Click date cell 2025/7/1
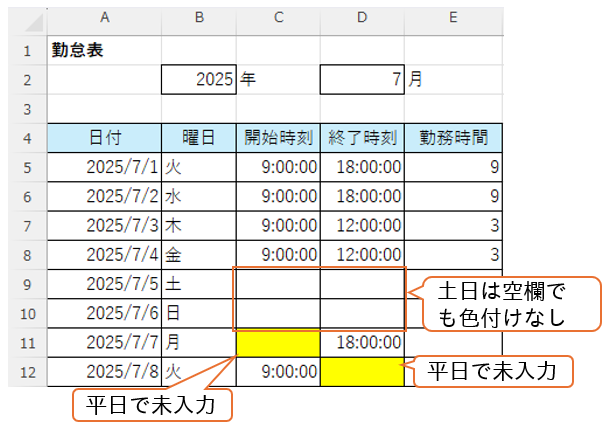This screenshot has height=423, width=606. point(104,167)
